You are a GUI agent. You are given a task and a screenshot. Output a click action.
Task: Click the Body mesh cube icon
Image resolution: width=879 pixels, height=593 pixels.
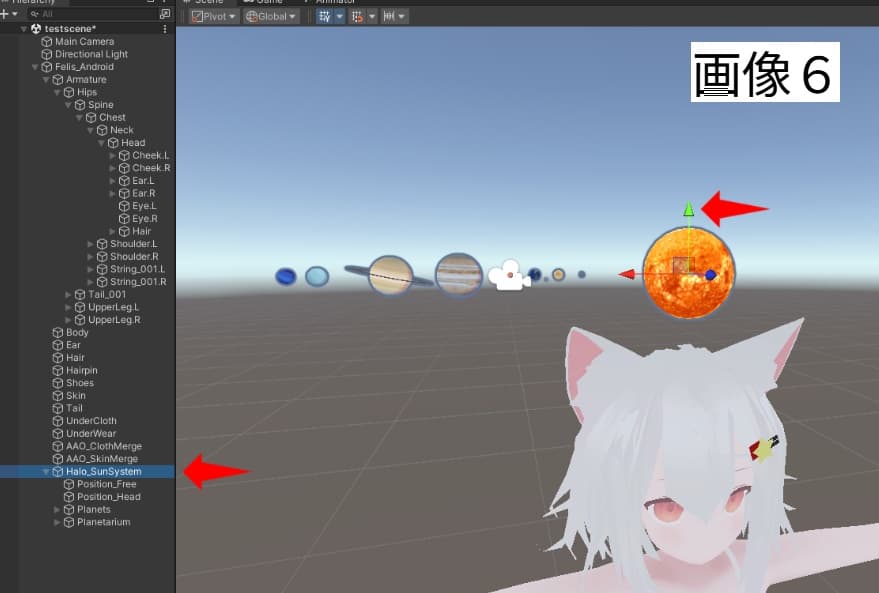click(58, 332)
